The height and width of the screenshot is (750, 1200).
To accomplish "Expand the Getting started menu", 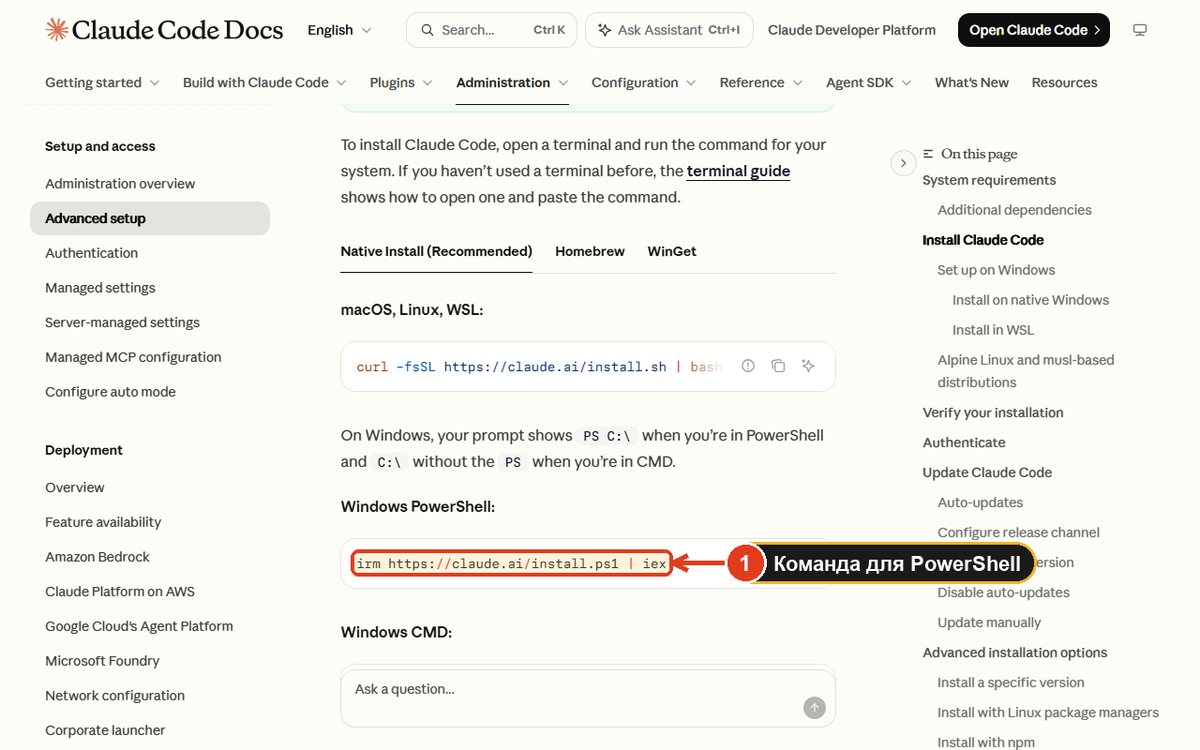I will 102,82.
